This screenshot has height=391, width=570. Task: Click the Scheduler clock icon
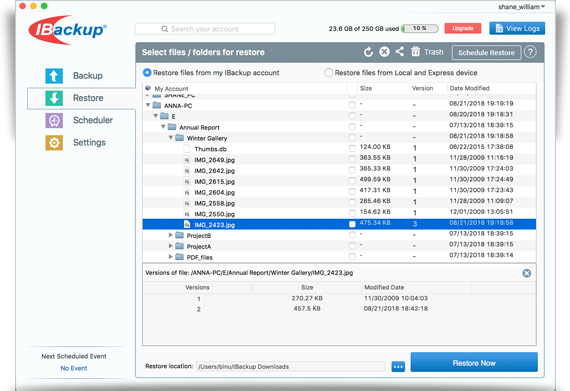54,120
